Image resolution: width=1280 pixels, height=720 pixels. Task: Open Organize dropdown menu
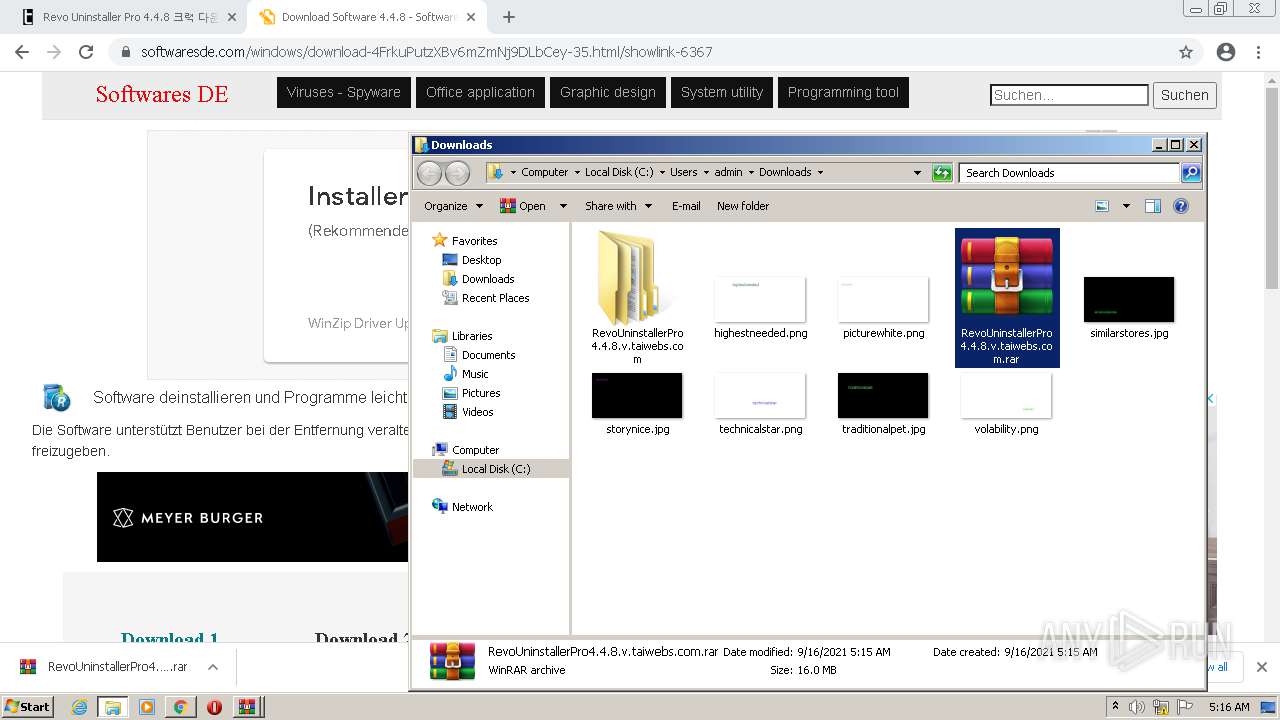(453, 206)
